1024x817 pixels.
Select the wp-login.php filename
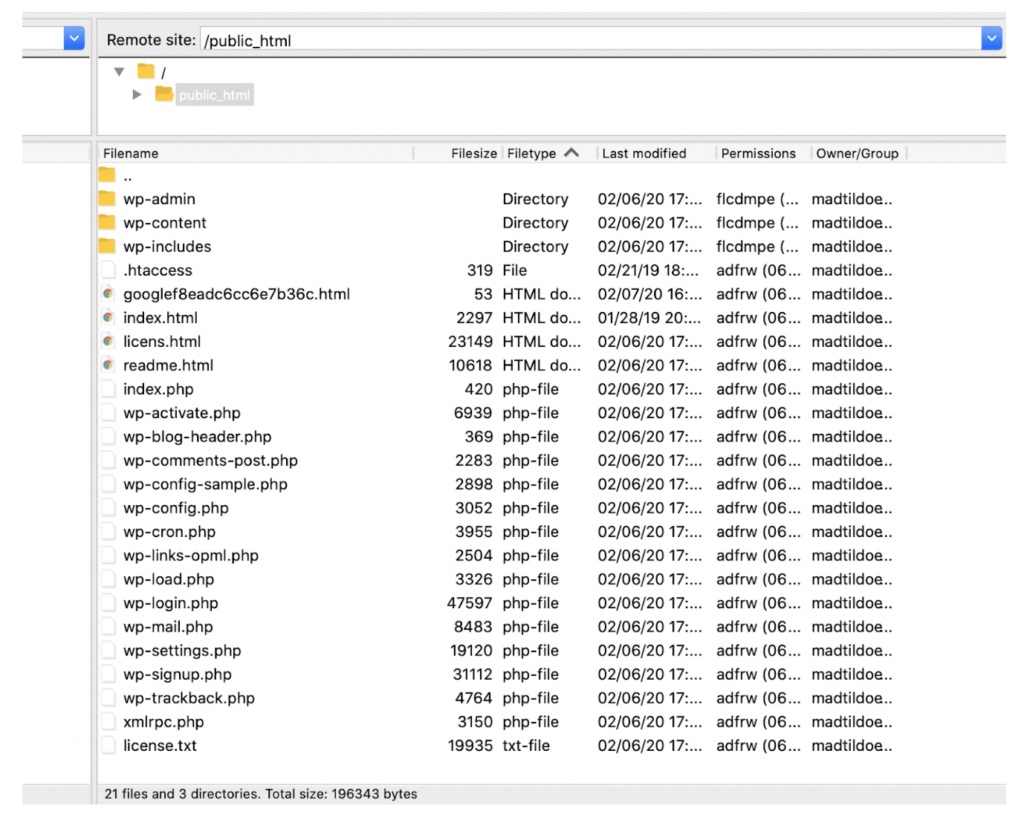[x=170, y=603]
